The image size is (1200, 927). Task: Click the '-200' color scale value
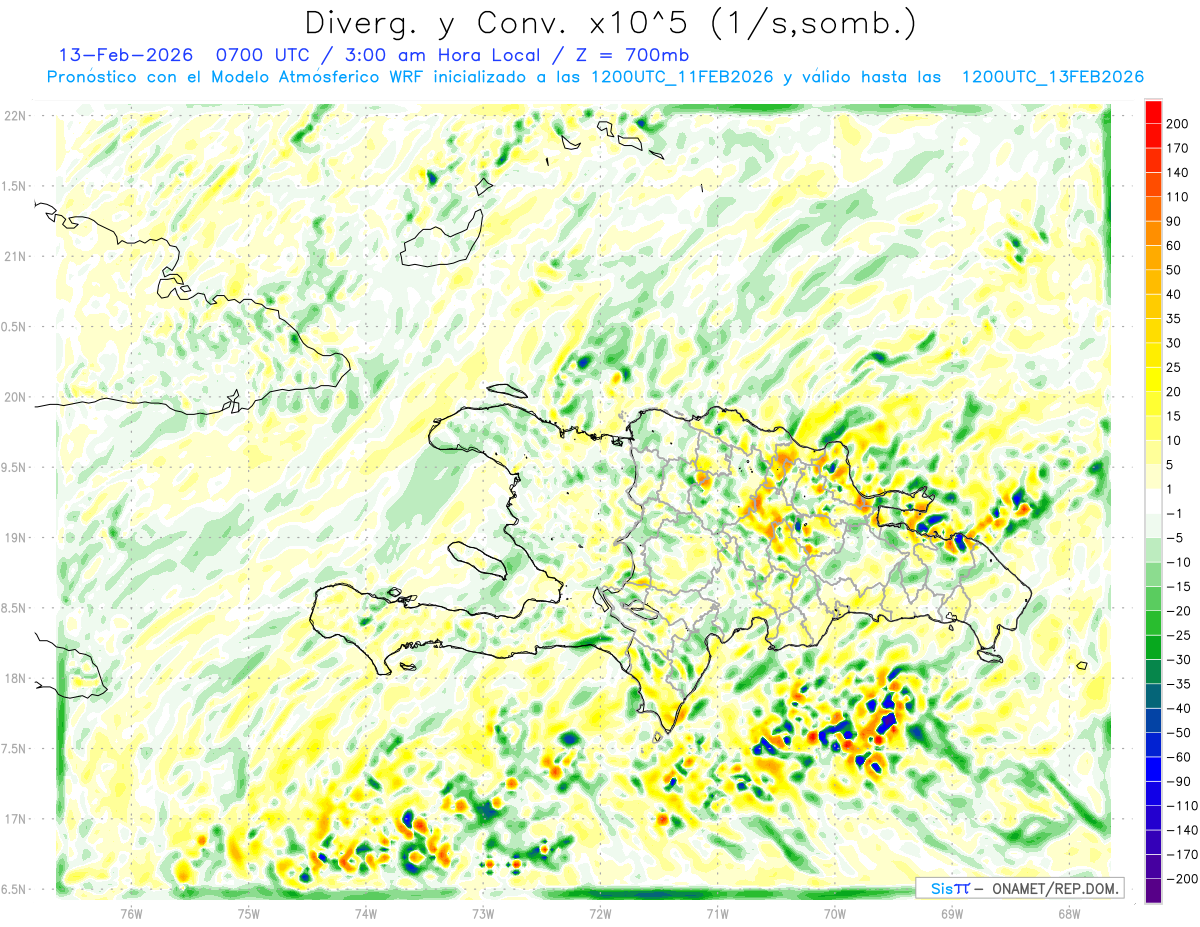pos(1181,879)
